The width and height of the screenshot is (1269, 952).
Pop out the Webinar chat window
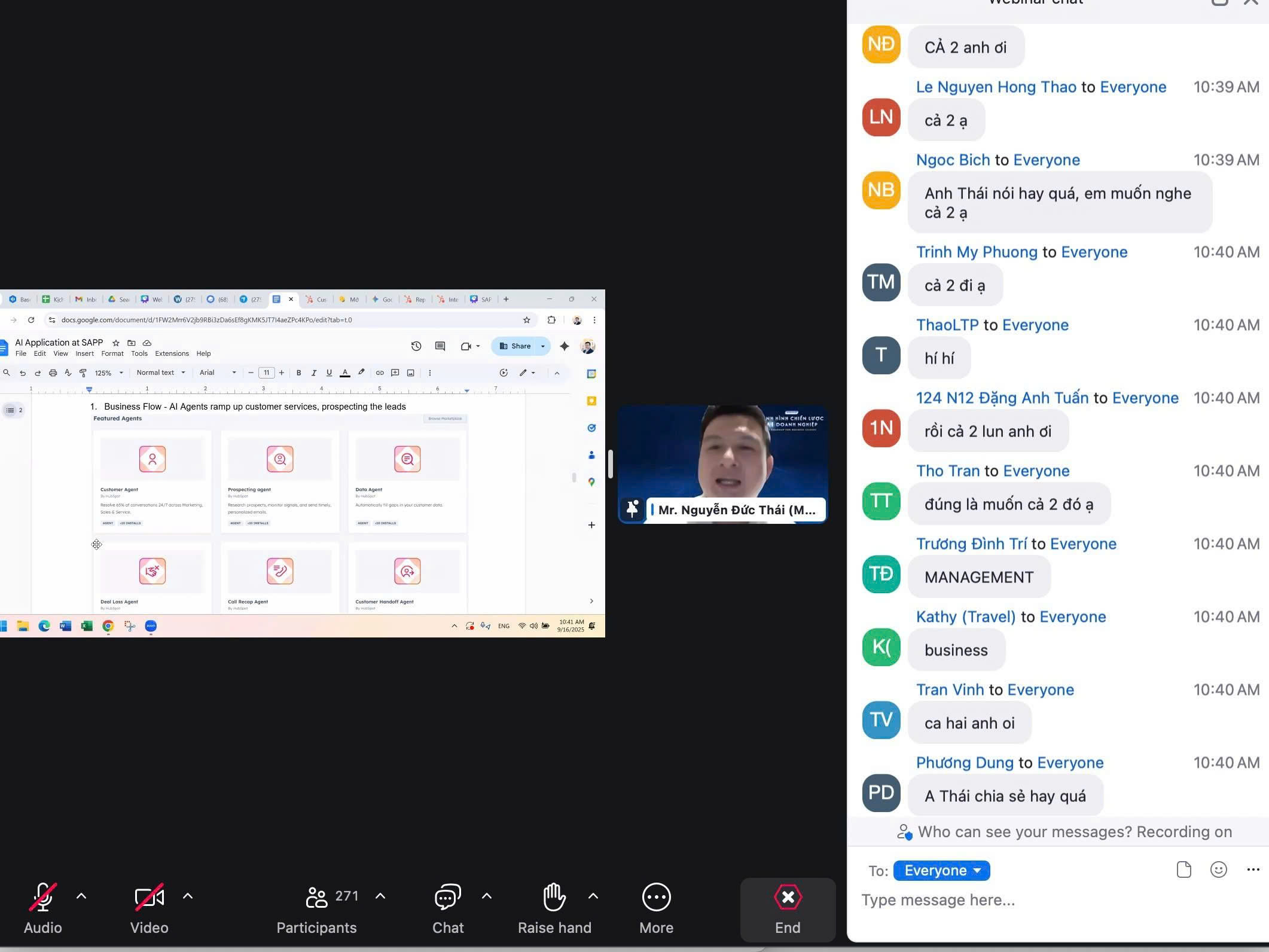coord(1219,2)
